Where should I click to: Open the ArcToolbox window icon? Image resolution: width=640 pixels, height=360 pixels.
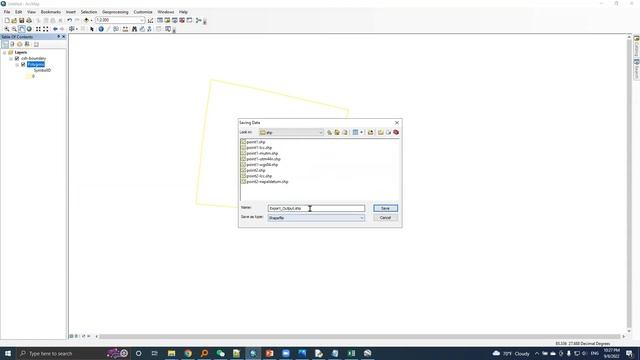pos(182,20)
